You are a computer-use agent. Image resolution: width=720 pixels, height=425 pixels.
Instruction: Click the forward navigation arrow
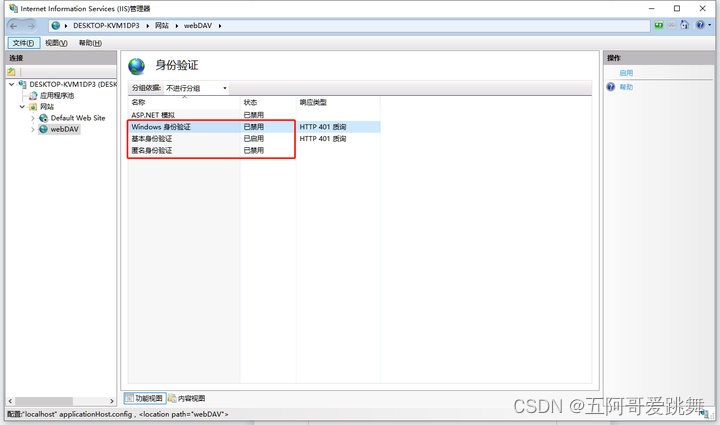coord(31,26)
